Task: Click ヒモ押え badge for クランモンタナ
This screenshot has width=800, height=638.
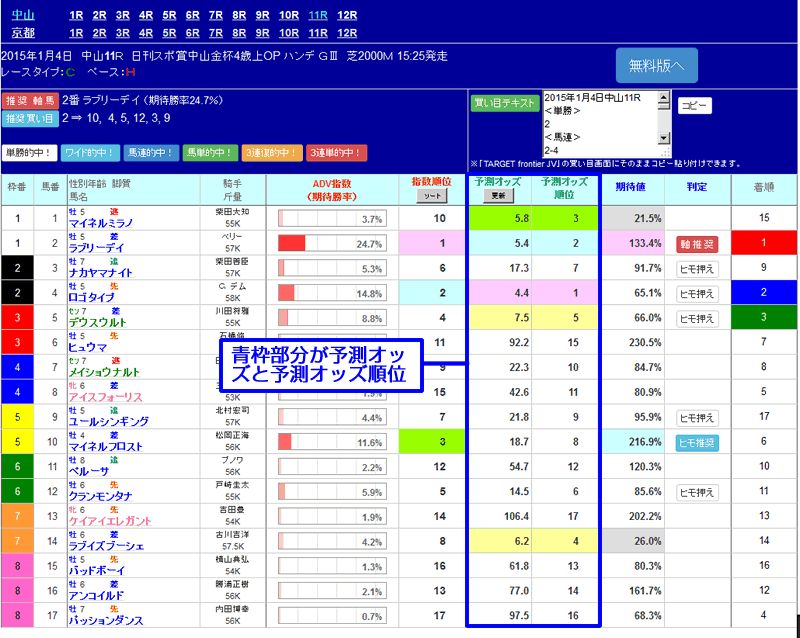Action: click(697, 493)
